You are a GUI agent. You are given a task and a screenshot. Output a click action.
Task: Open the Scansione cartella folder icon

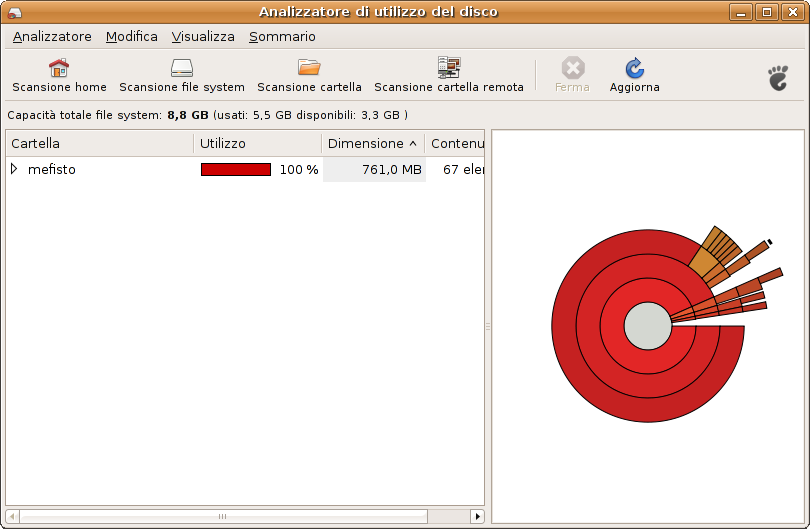point(309,68)
